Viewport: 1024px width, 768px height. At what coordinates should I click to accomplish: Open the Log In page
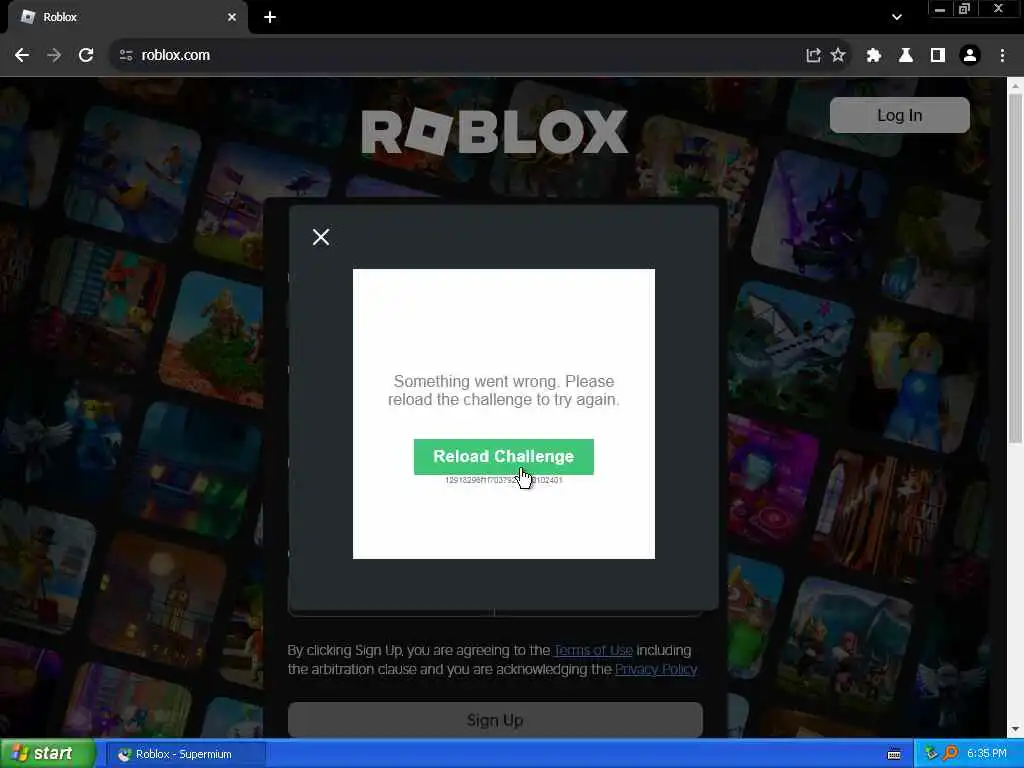tap(899, 115)
